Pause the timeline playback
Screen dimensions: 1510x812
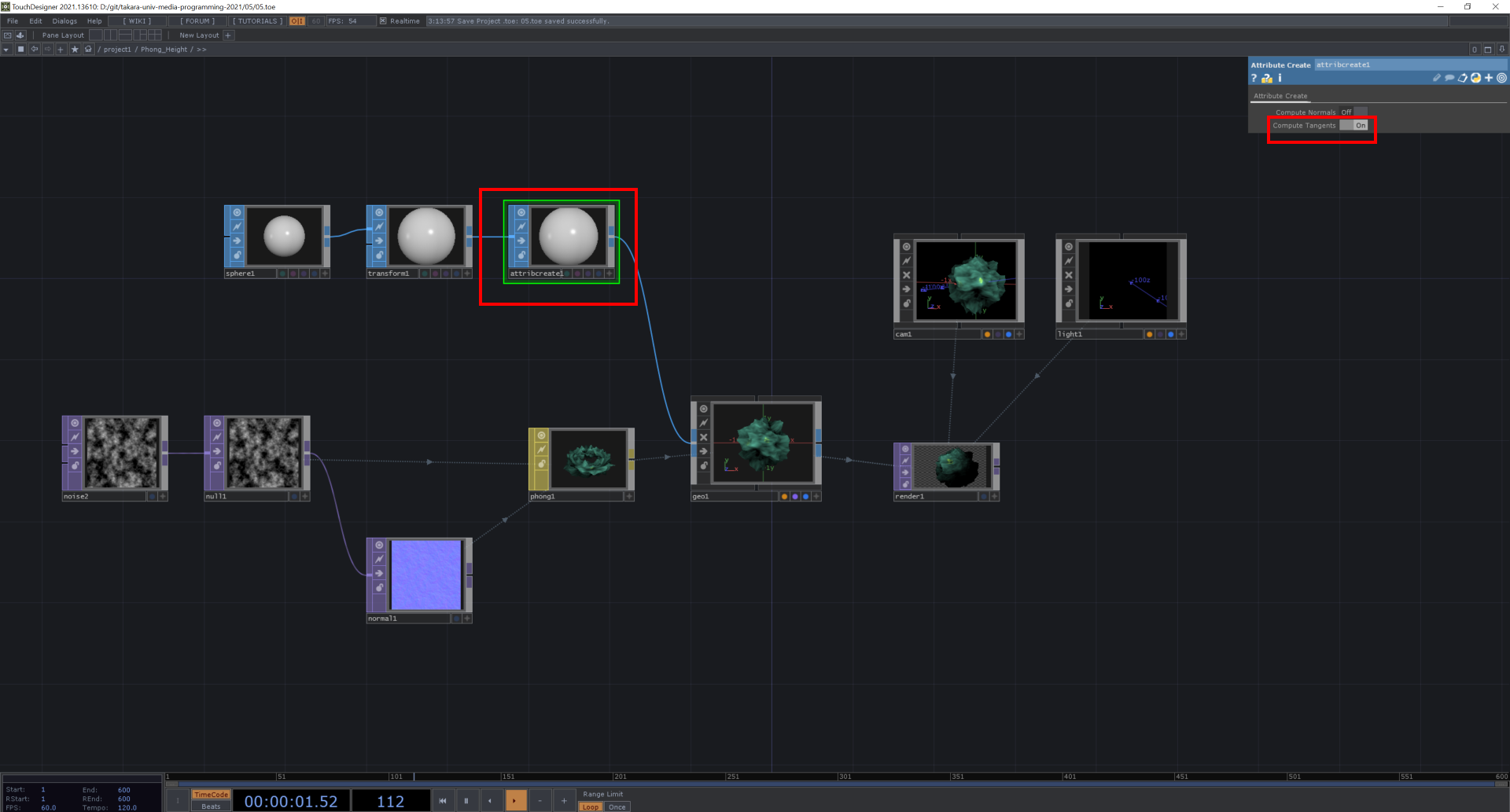[x=466, y=801]
